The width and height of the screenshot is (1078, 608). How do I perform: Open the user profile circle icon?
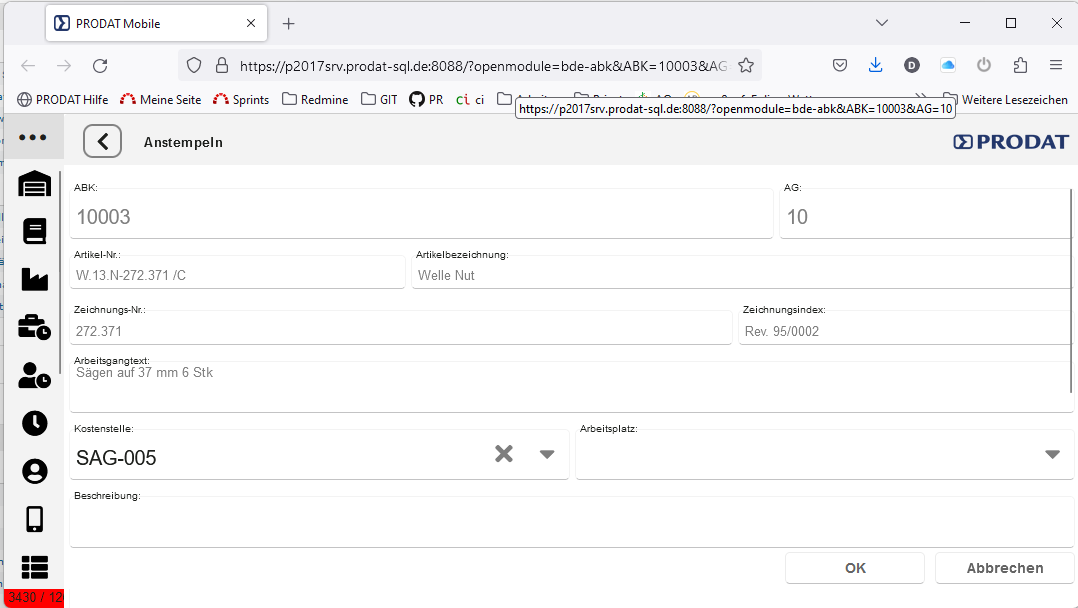pyautogui.click(x=34, y=471)
